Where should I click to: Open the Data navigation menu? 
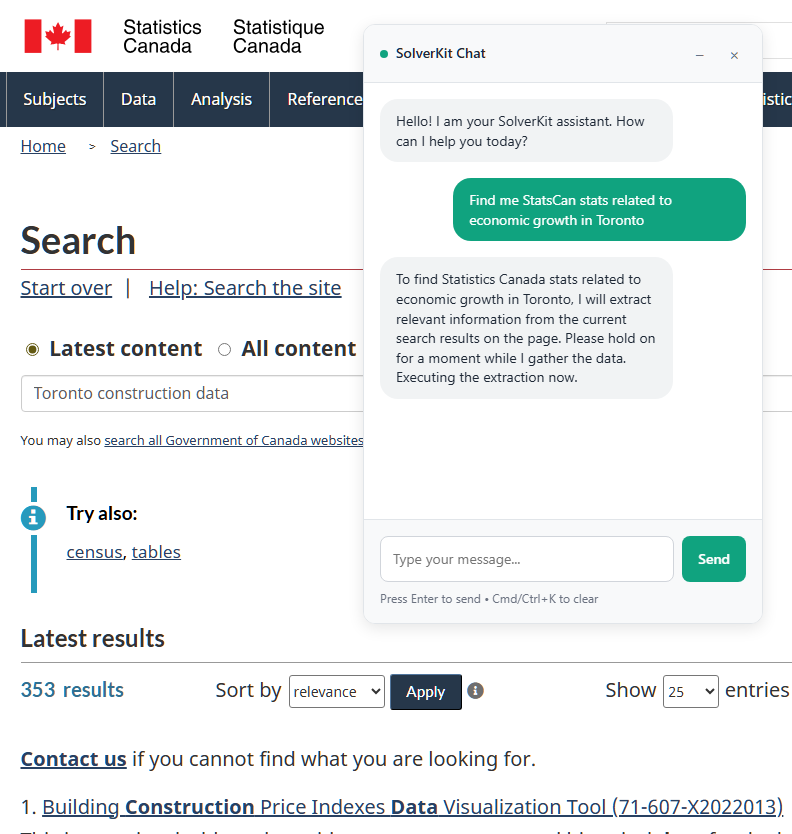click(138, 99)
